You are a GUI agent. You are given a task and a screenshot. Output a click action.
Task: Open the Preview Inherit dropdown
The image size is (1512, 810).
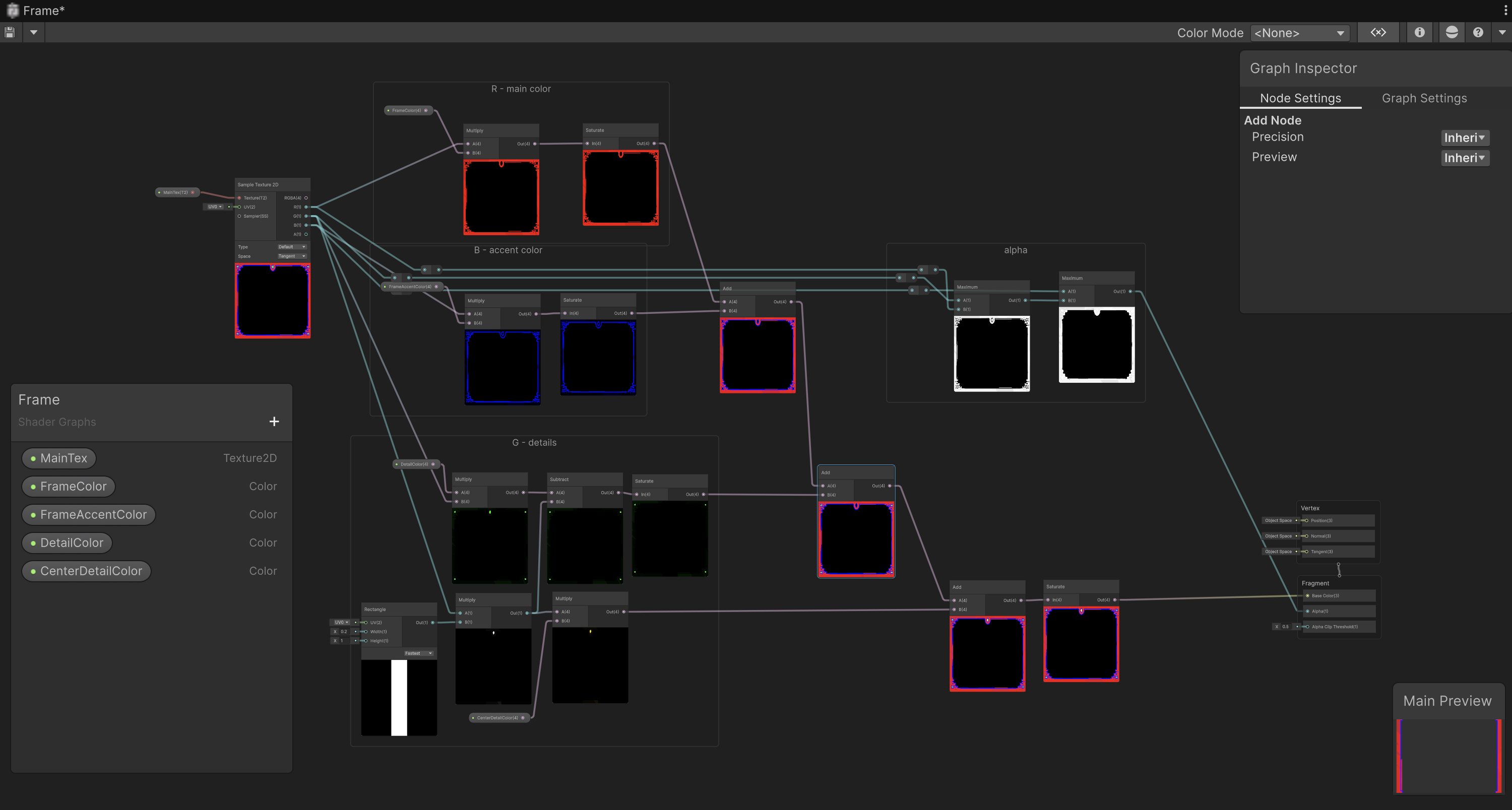point(1465,158)
